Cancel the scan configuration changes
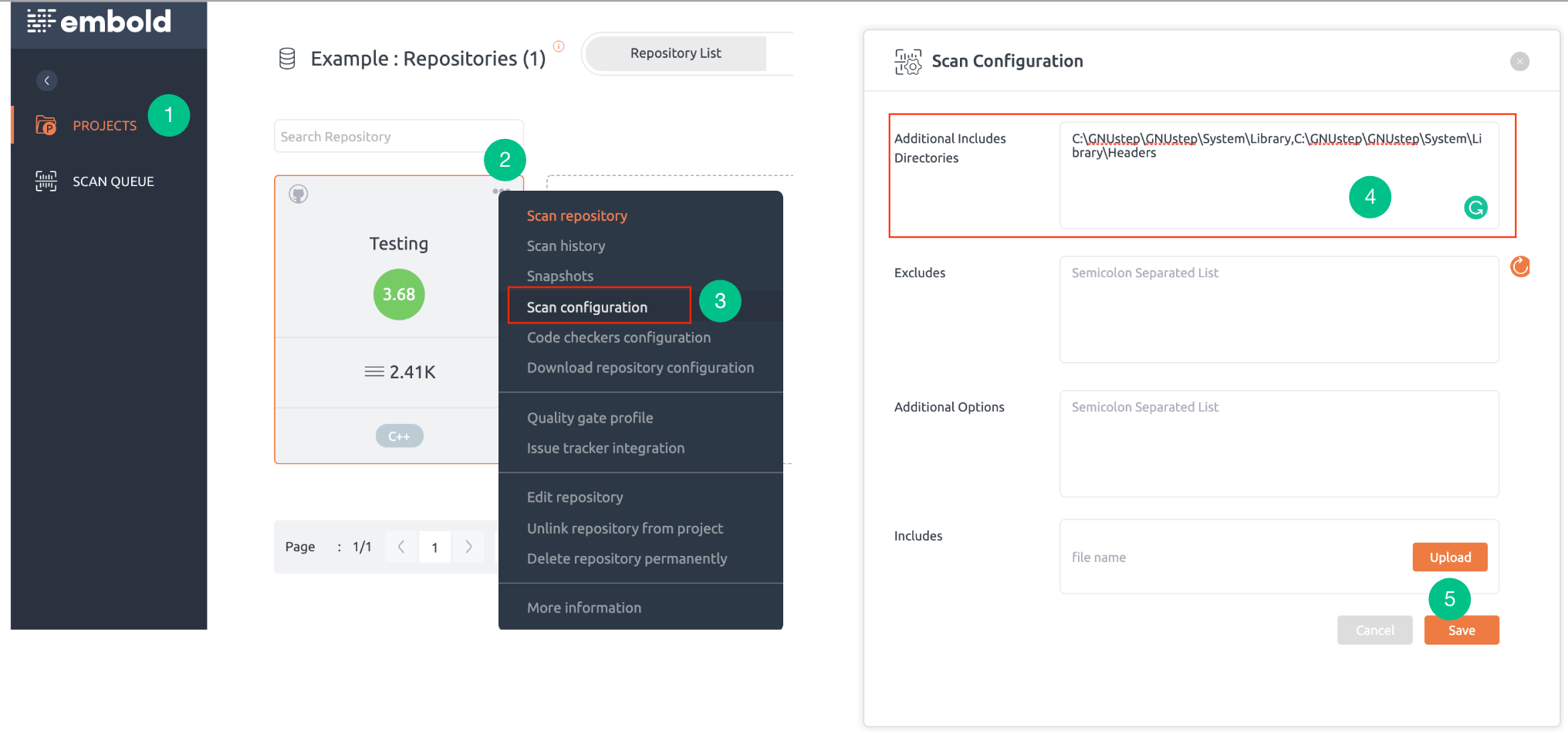Viewport: 1568px width, 735px height. [x=1374, y=630]
